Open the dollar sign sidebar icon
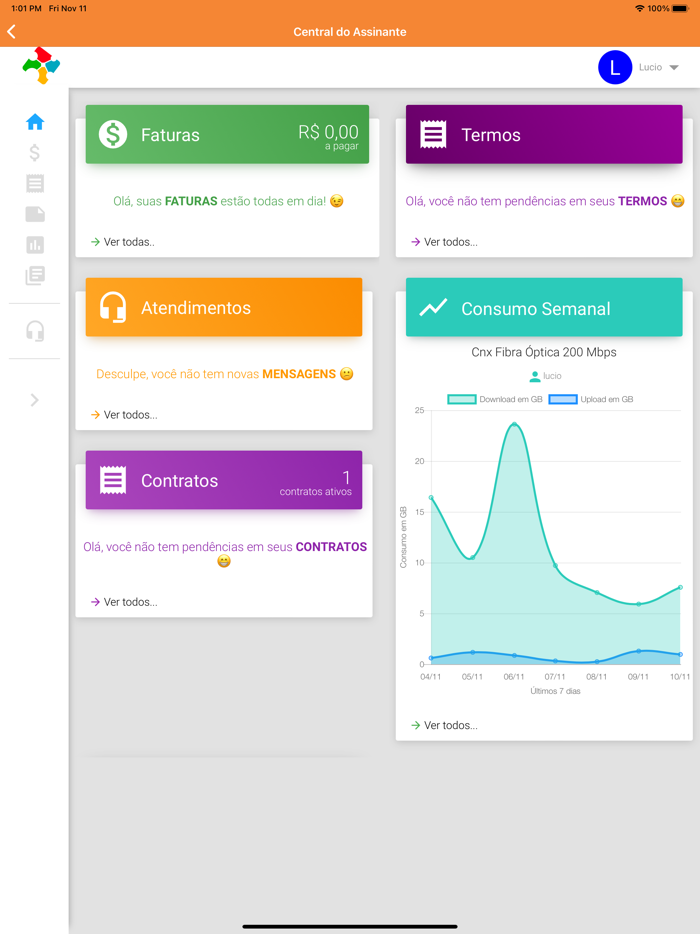The image size is (700, 934). [x=35, y=153]
